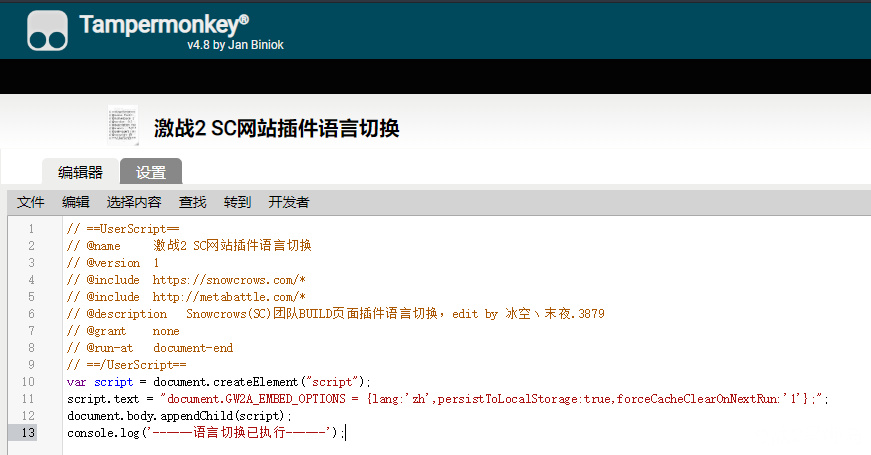Click line number 1 in the gutter
The width and height of the screenshot is (871, 455).
(31, 229)
